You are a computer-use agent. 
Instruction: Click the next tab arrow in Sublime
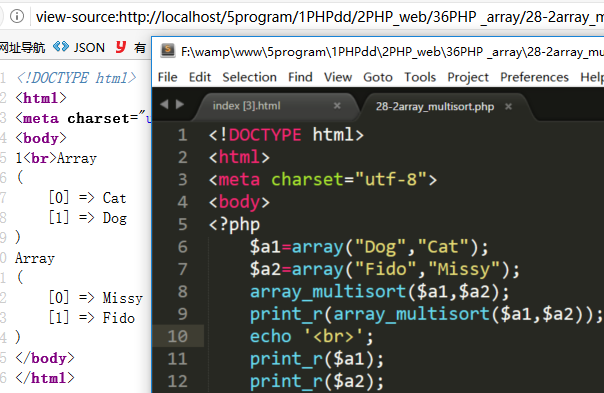tap(180, 104)
